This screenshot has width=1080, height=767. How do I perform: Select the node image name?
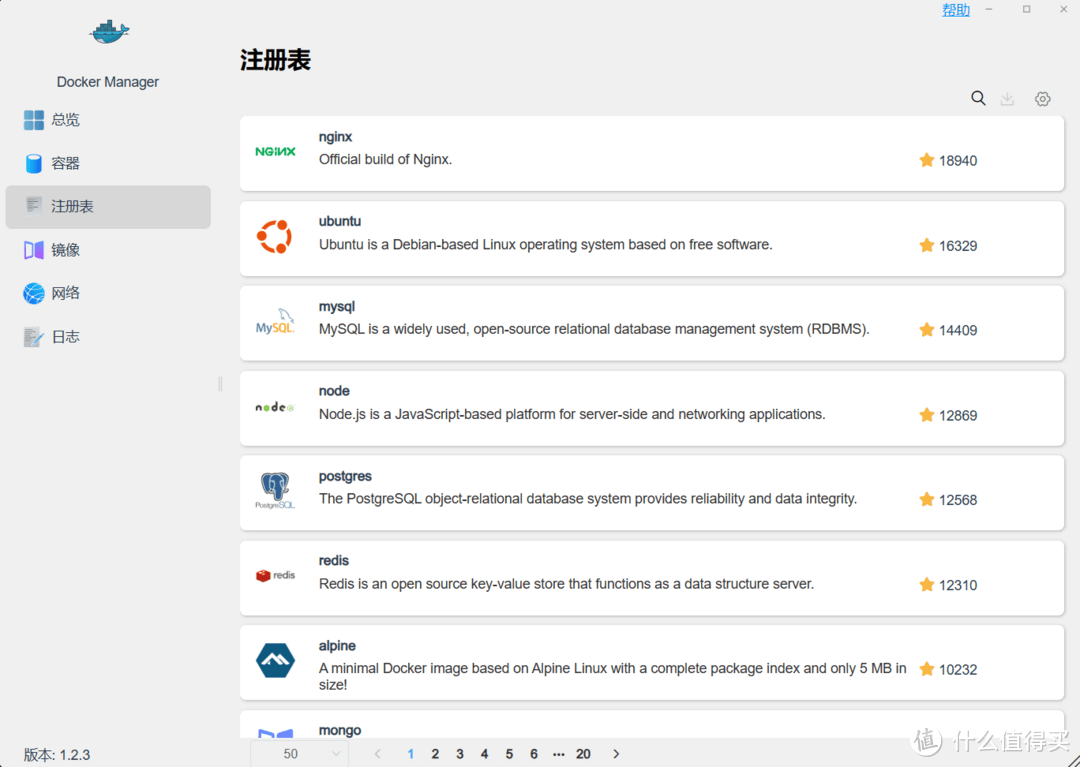click(x=334, y=391)
